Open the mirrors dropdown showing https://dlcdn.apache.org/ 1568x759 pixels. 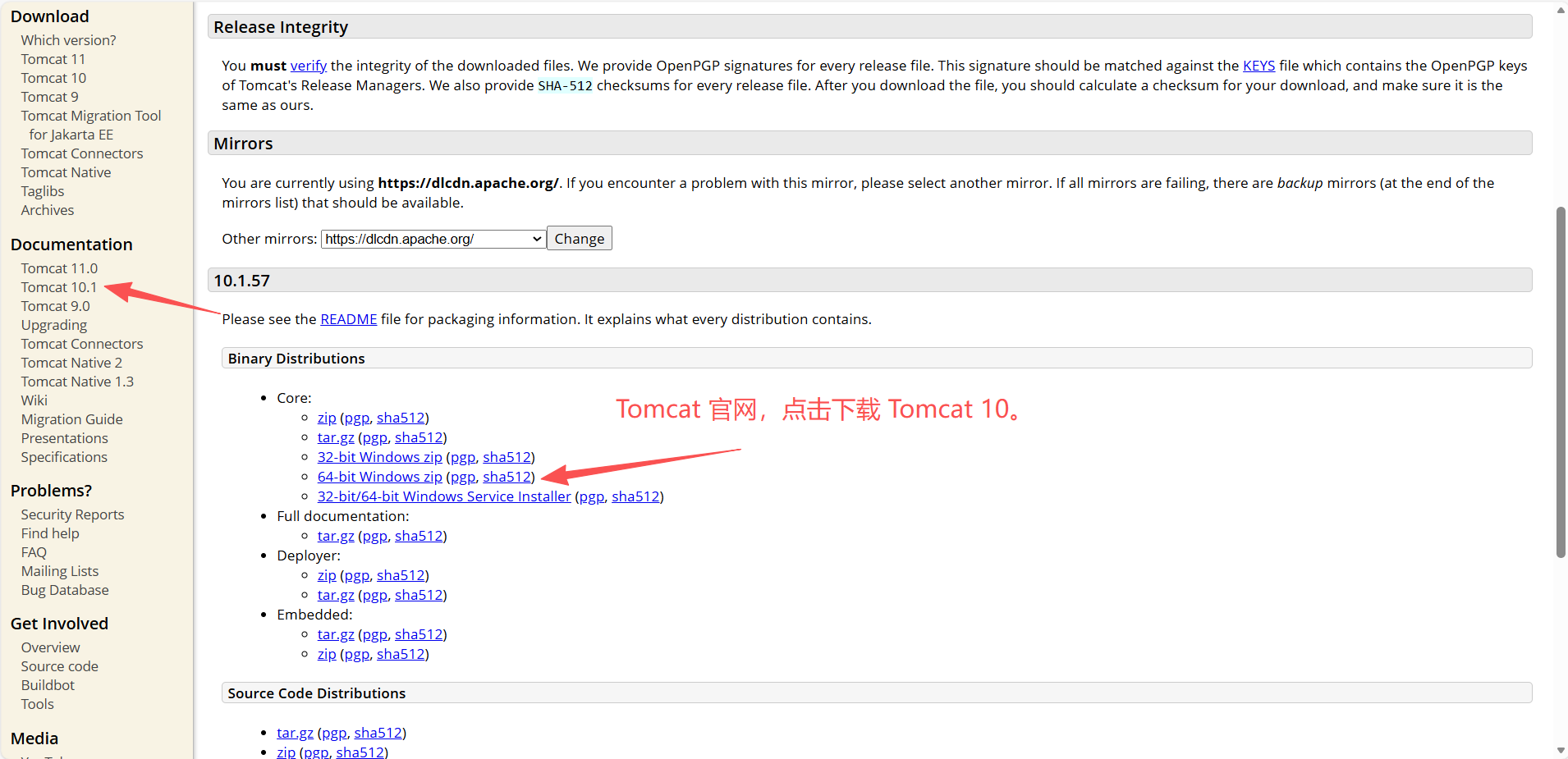pyautogui.click(x=433, y=239)
